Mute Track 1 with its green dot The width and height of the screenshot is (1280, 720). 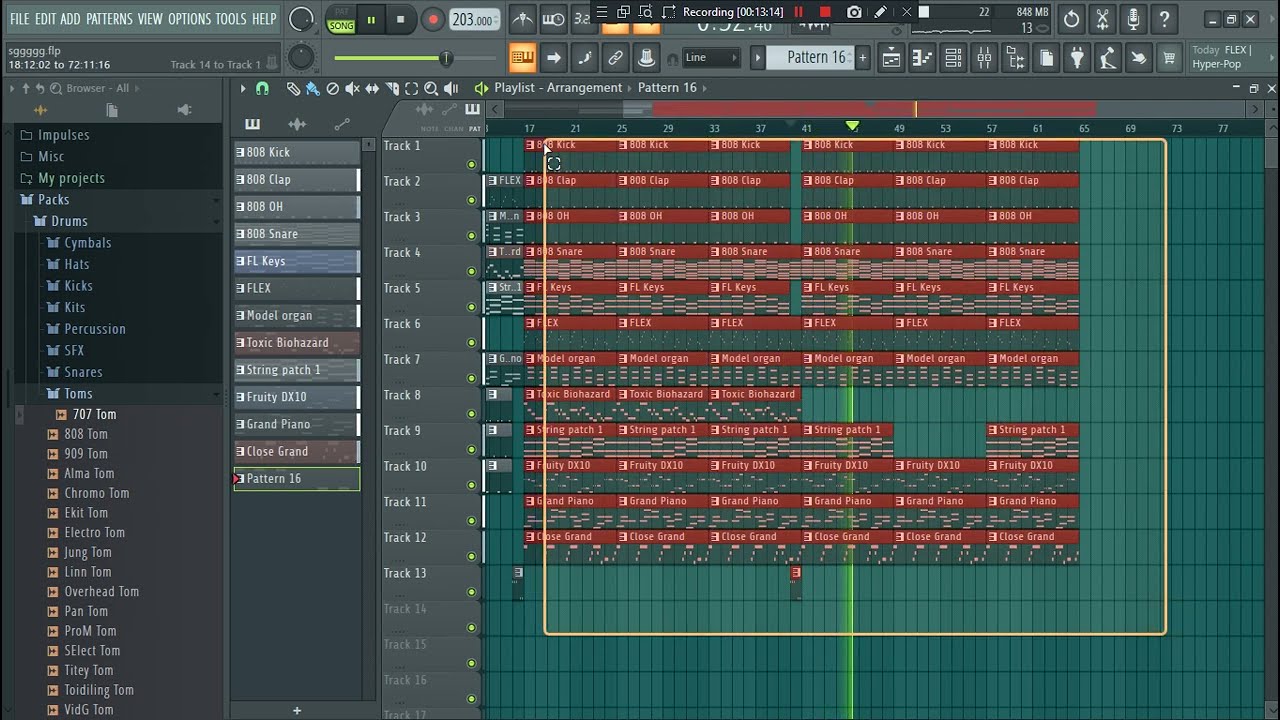[472, 164]
